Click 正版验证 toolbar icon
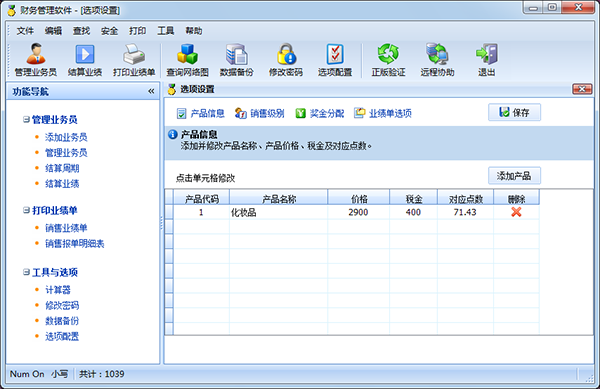600x389 pixels. click(x=388, y=60)
